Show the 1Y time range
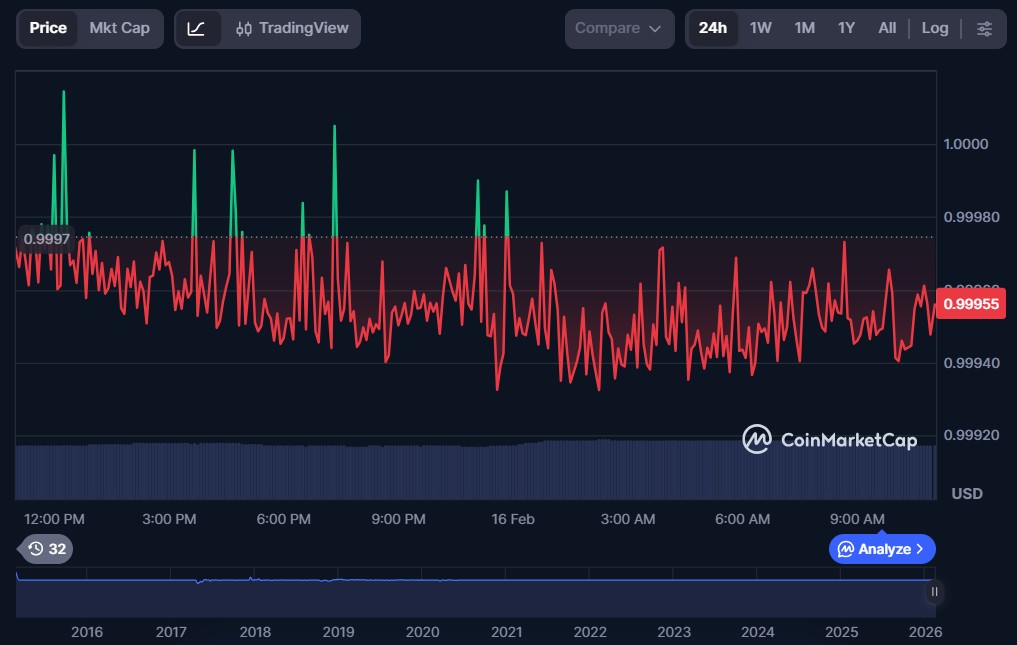The height and width of the screenshot is (645, 1017). click(x=846, y=29)
